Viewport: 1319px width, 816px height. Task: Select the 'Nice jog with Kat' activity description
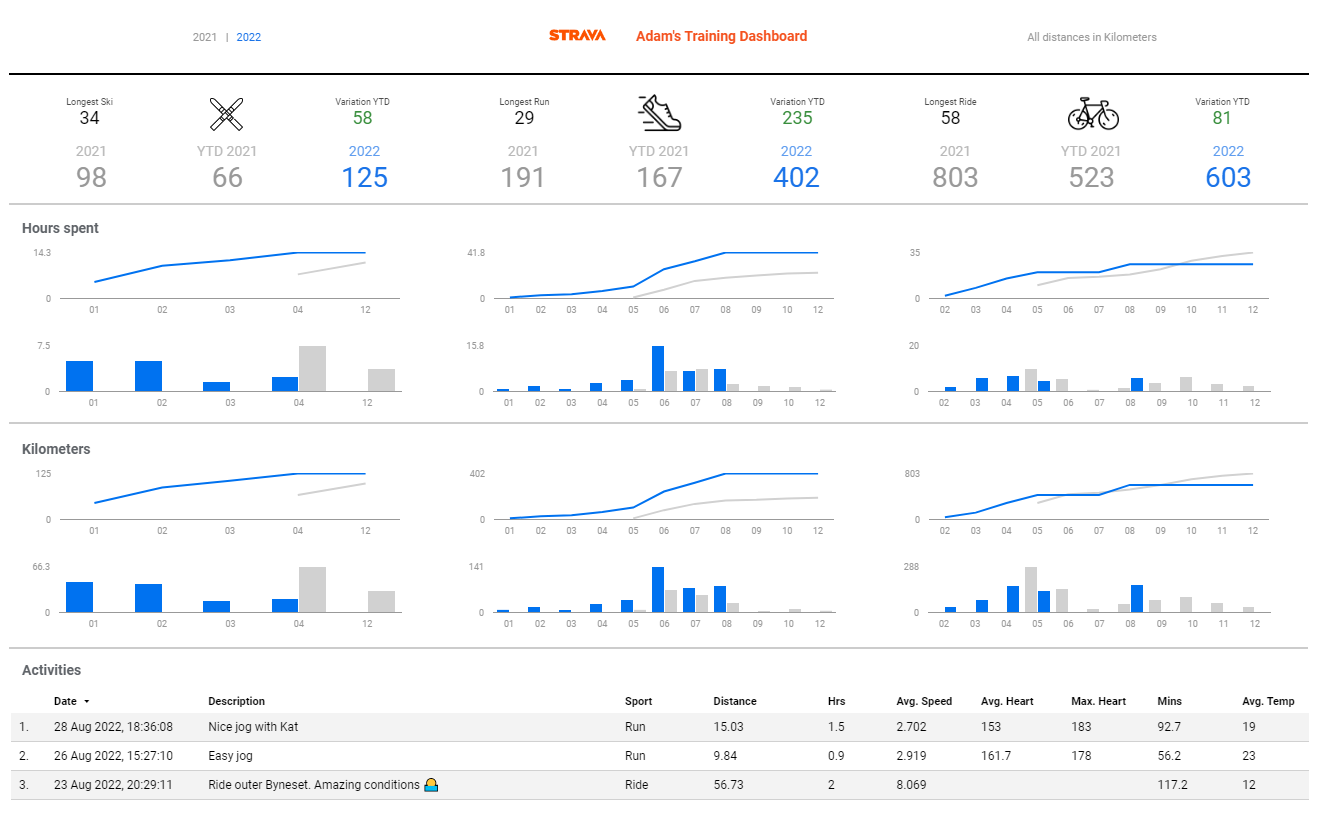pyautogui.click(x=253, y=727)
